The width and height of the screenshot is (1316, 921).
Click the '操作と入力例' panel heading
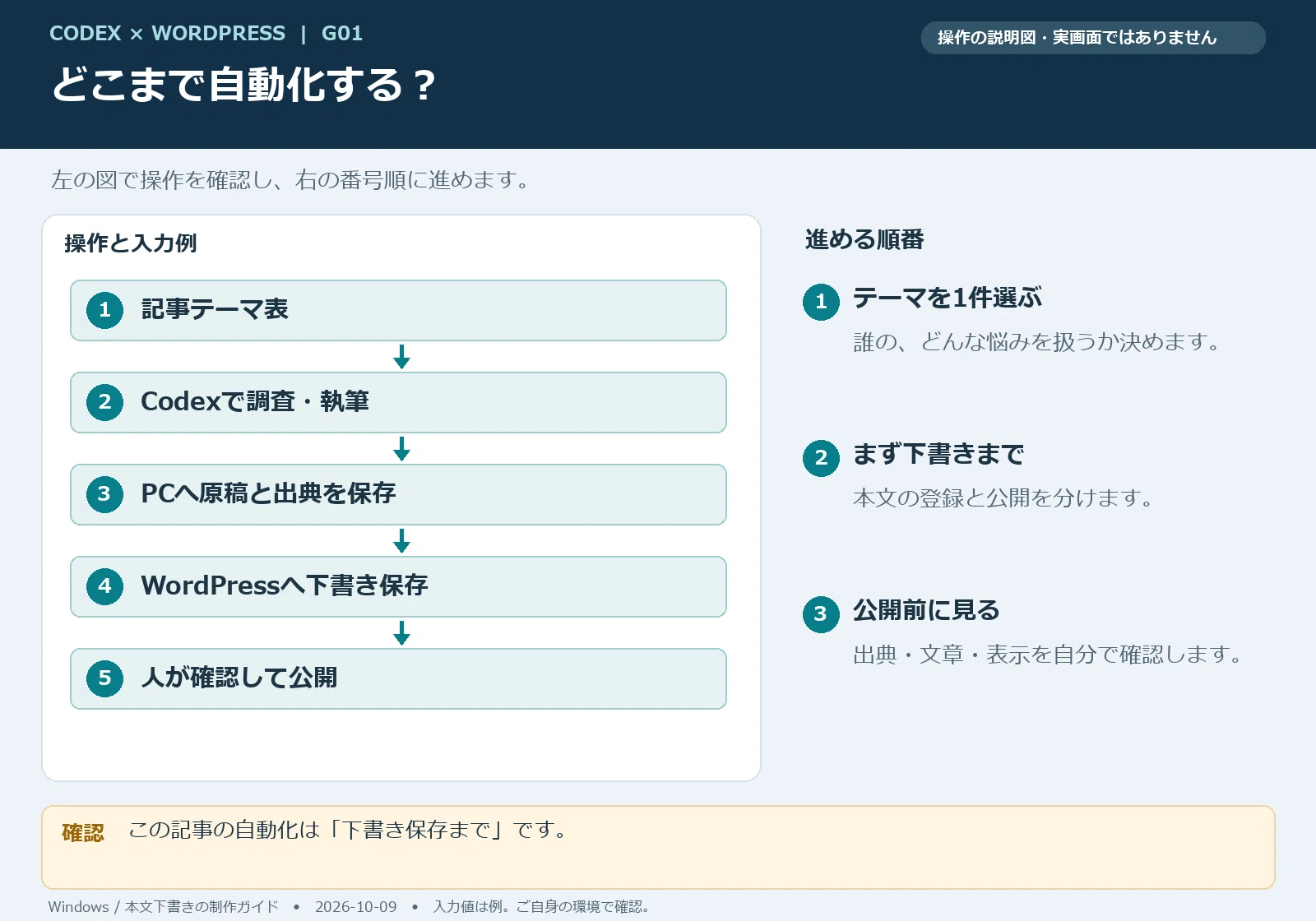(130, 243)
